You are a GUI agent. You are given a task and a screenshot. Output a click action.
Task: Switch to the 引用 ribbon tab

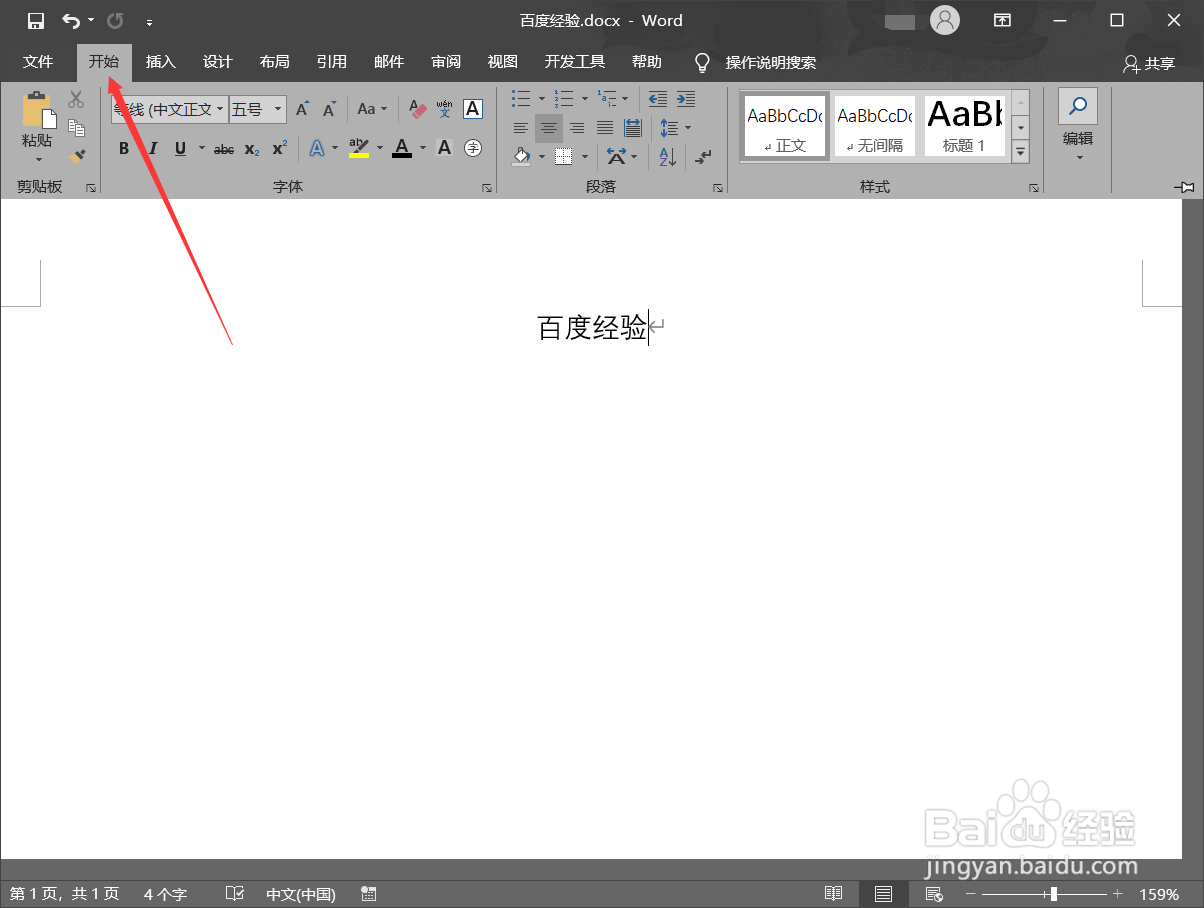tap(331, 62)
